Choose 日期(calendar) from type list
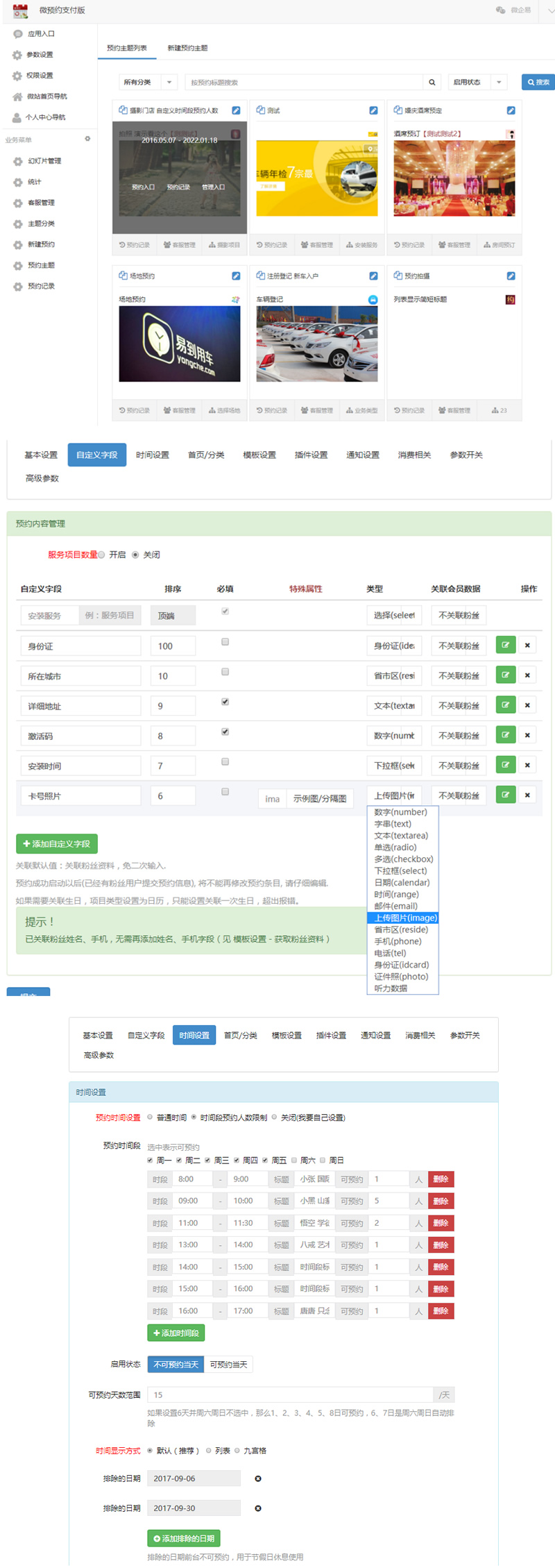555x1568 pixels. tap(402, 883)
